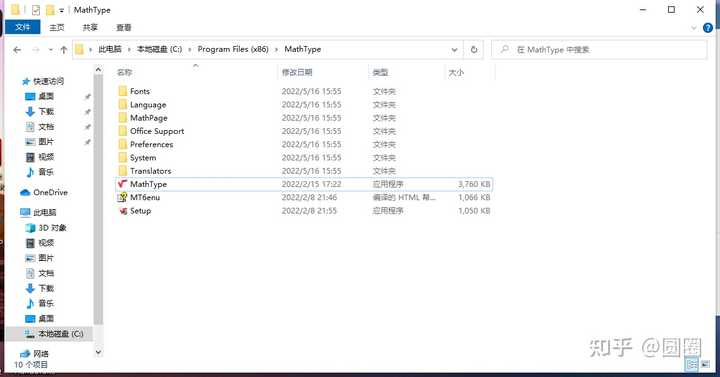
Task: Select 网络 in the navigation pane
Action: (x=34, y=354)
